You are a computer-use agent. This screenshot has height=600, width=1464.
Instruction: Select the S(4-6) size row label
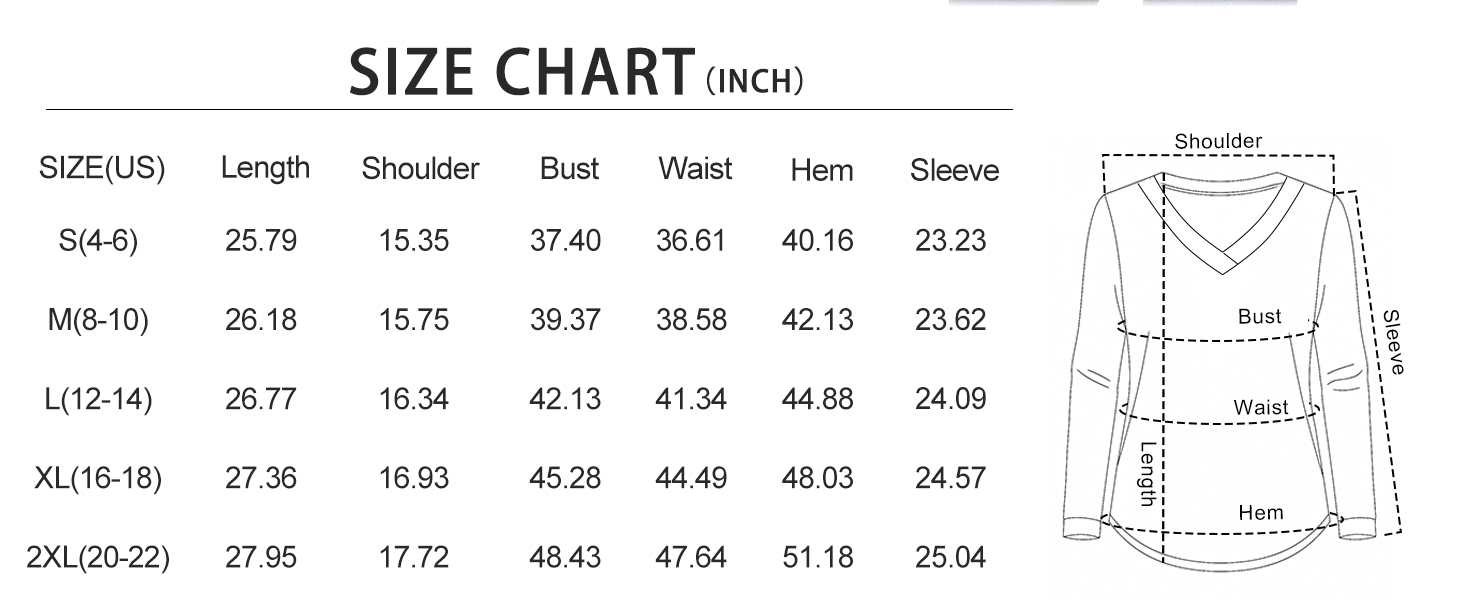98,241
